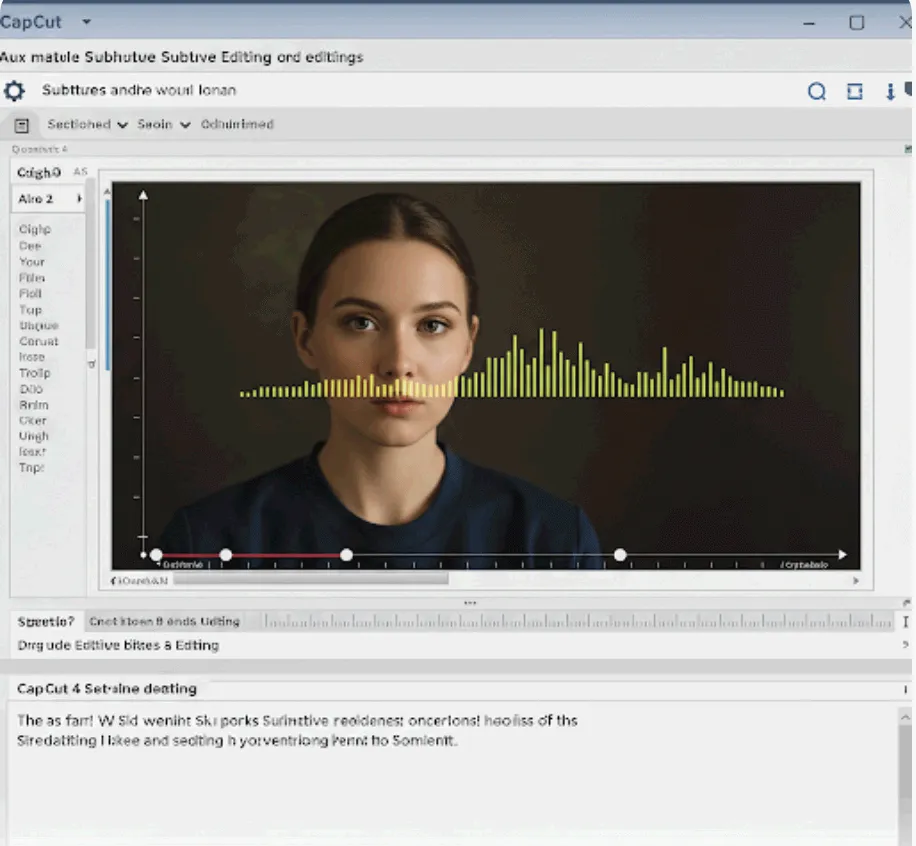The height and width of the screenshot is (846, 916).
Task: Select Your in the sidebar list
Action: point(32,262)
